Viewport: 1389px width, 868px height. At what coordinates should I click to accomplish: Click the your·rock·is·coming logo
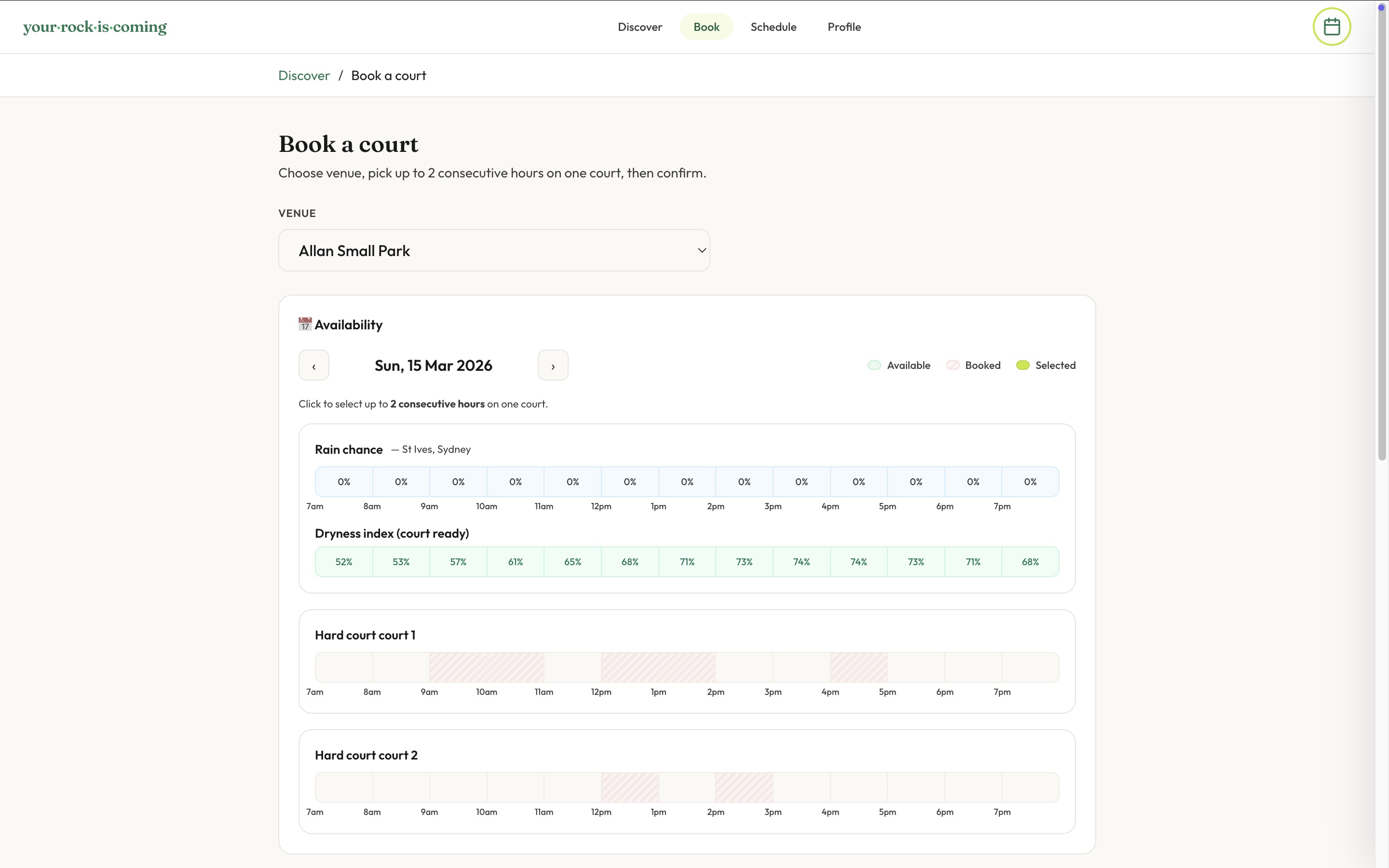[95, 27]
